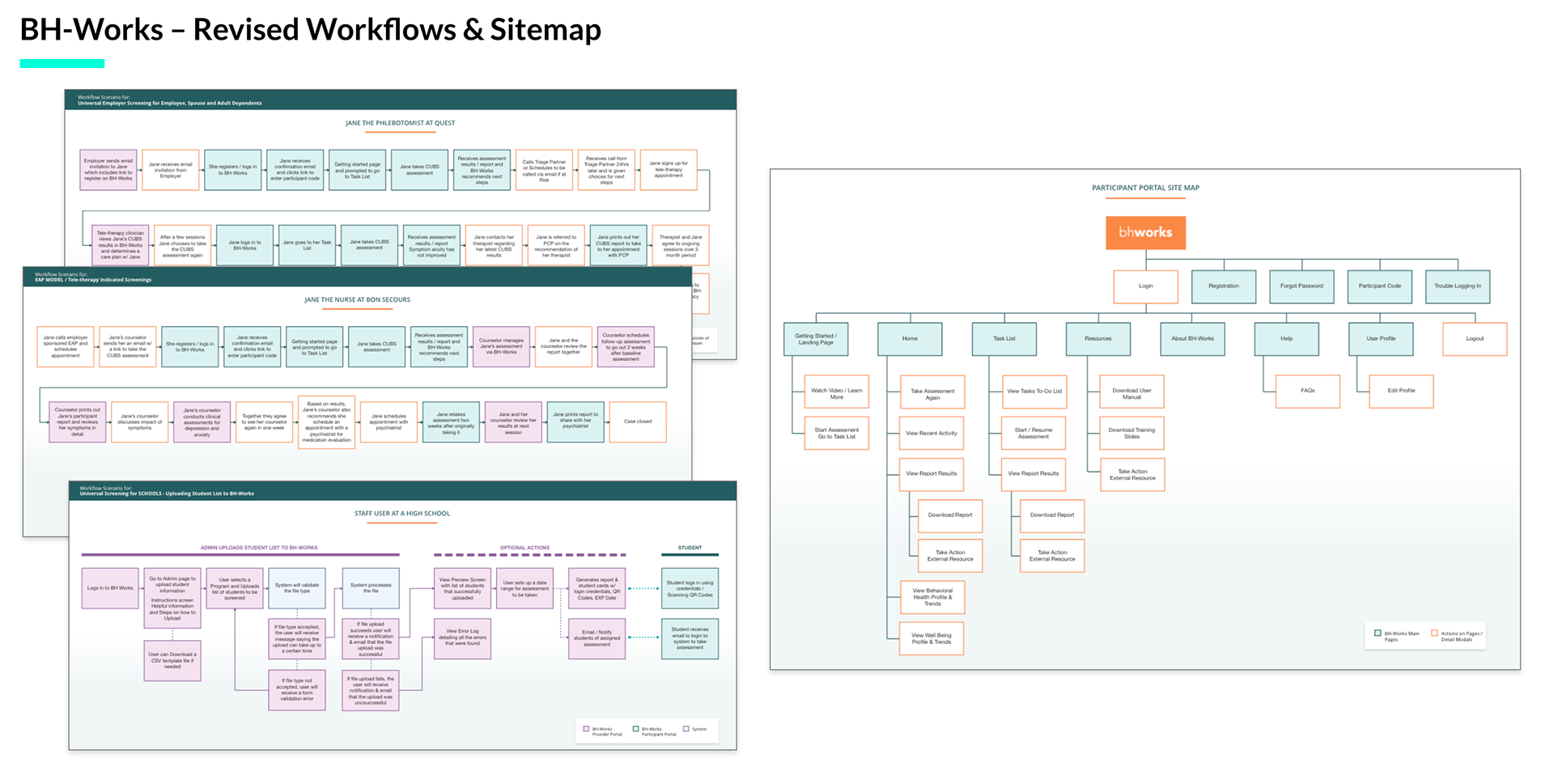
Task: Select the Employer sends email invitation to Jane box
Action: [x=108, y=170]
